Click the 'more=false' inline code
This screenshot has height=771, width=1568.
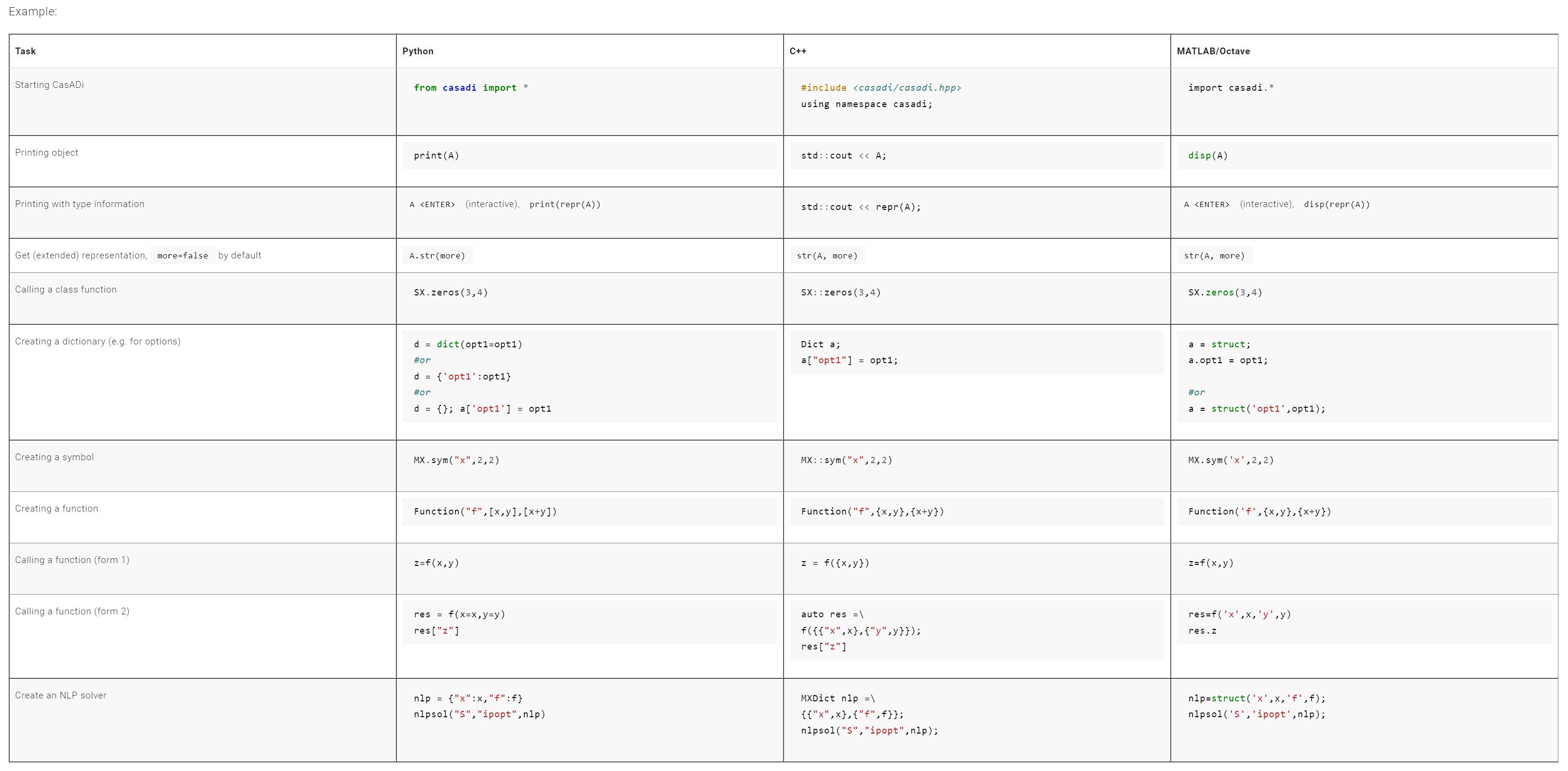tap(182, 256)
